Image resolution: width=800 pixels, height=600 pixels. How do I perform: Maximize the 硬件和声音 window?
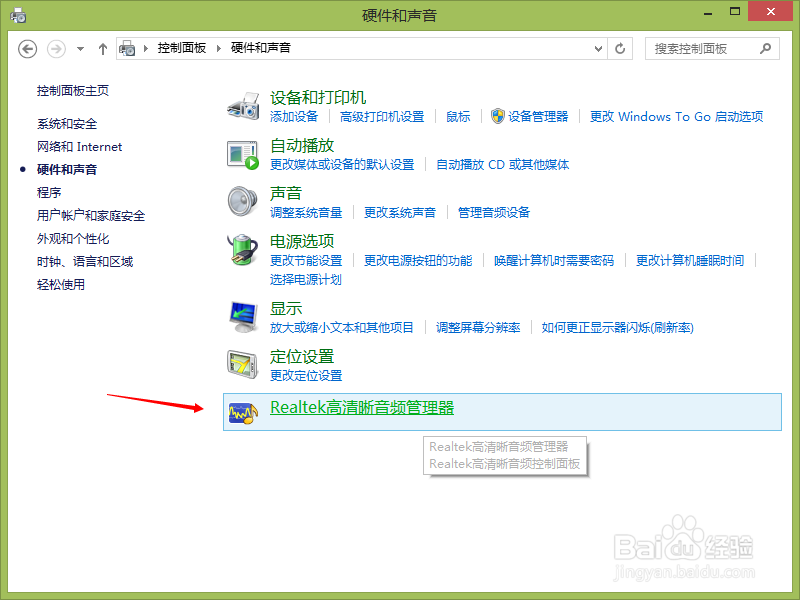tap(735, 11)
